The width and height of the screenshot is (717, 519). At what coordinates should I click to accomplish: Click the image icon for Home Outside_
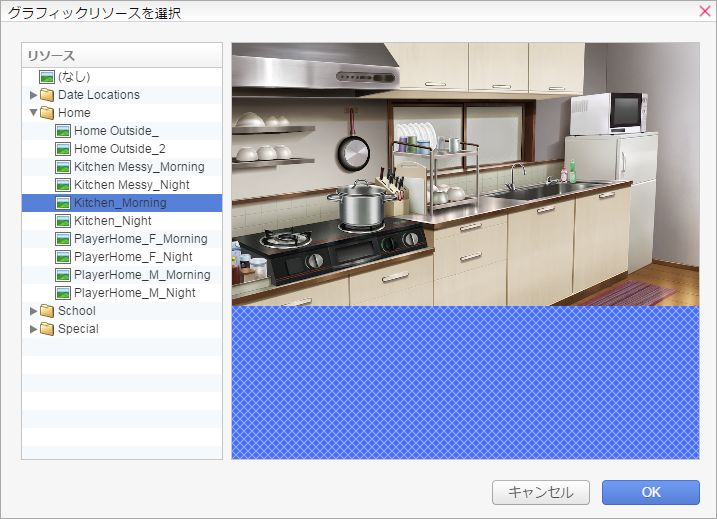(x=63, y=131)
